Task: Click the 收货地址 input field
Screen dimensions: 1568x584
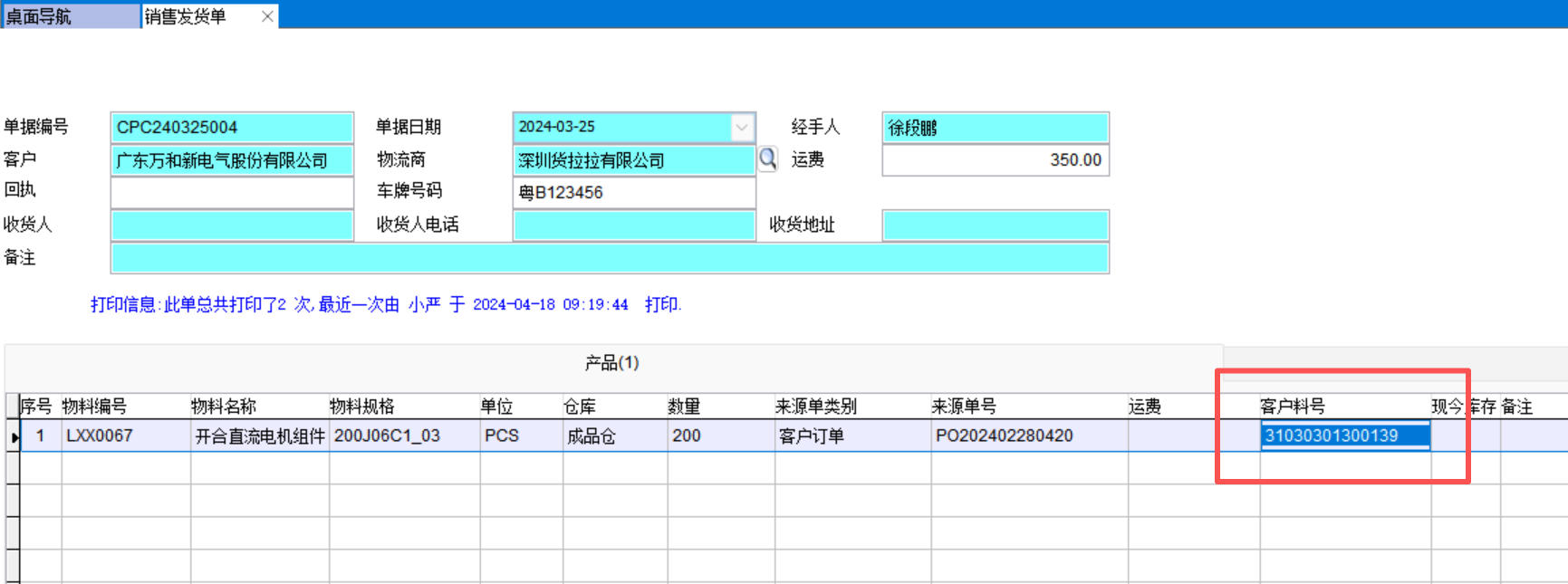Action: point(995,225)
